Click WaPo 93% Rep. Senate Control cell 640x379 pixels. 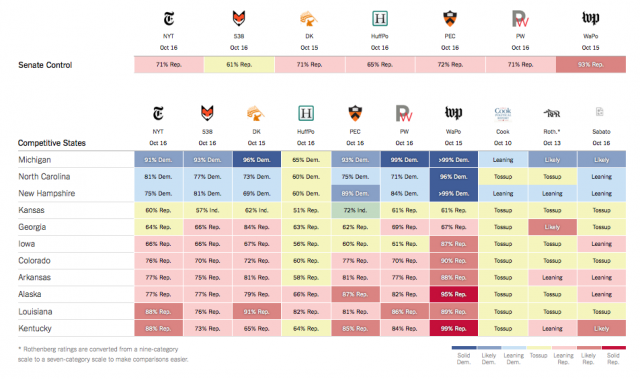point(591,64)
